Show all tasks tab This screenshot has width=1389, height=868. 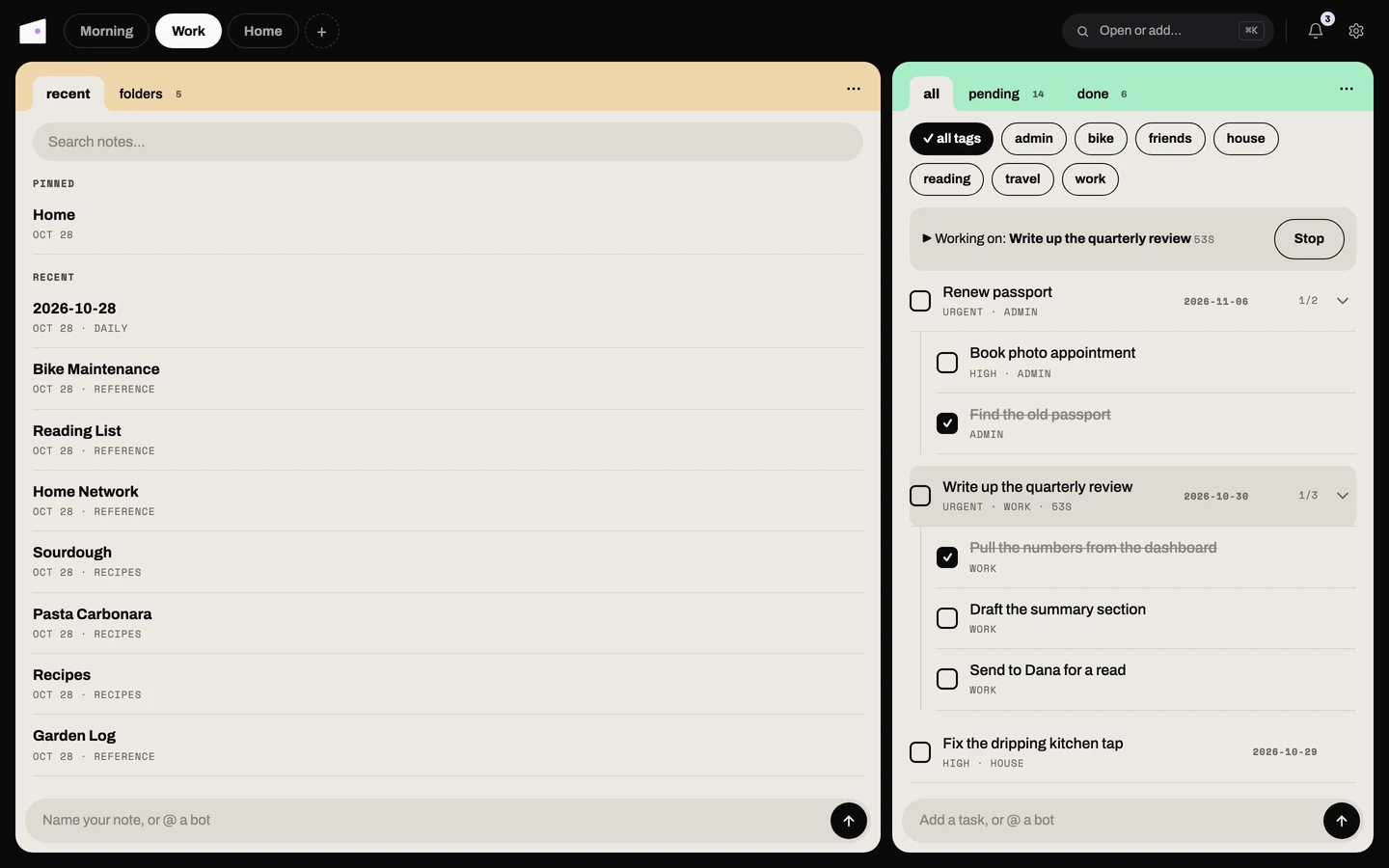click(x=931, y=94)
